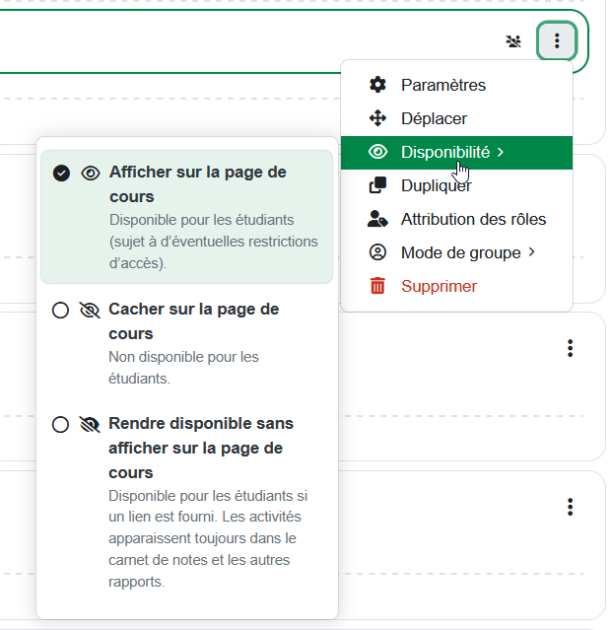Choose Dupliquer from the actions menu

pyautogui.click(x=436, y=186)
